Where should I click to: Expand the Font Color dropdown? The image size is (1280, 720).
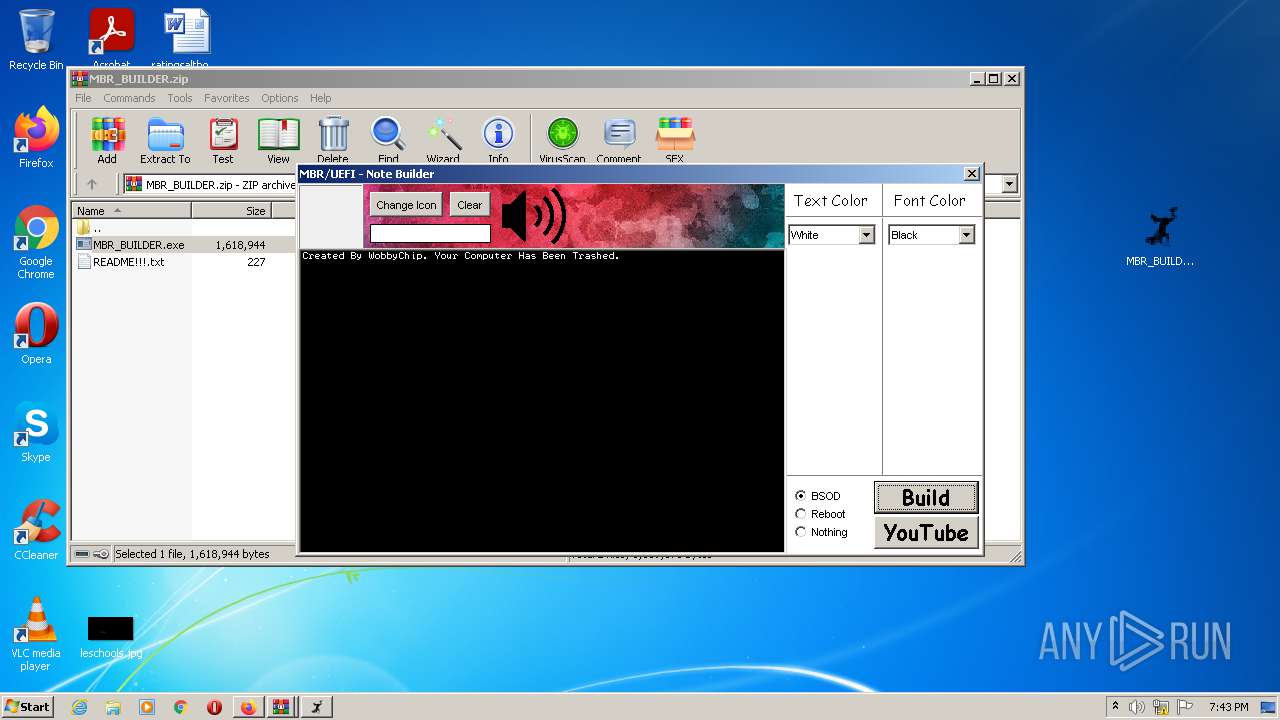[966, 235]
